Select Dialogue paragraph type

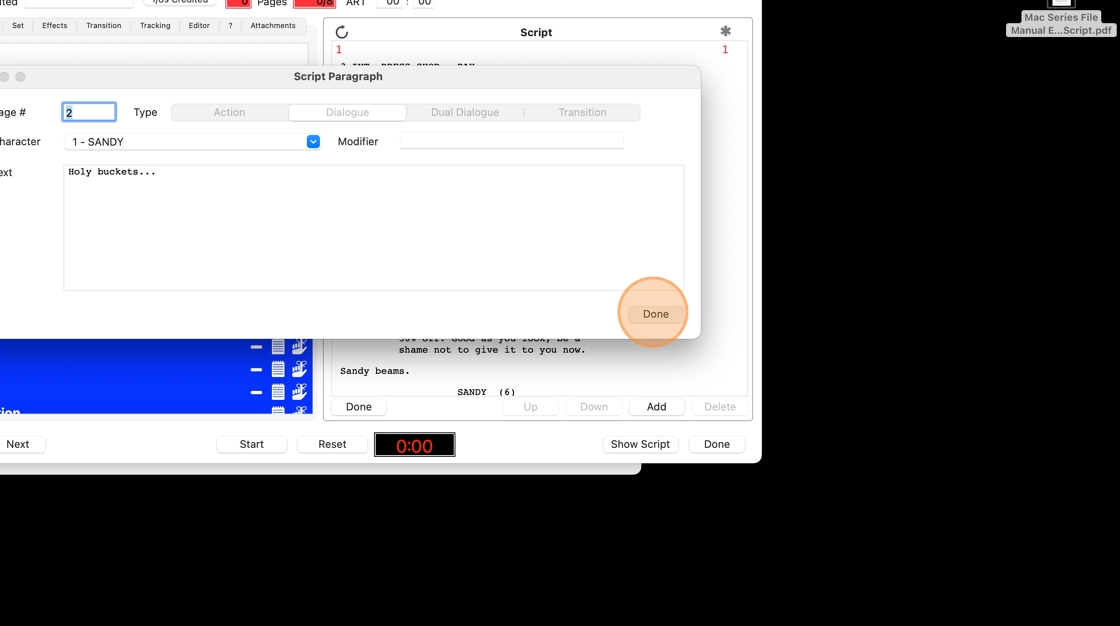(x=347, y=112)
